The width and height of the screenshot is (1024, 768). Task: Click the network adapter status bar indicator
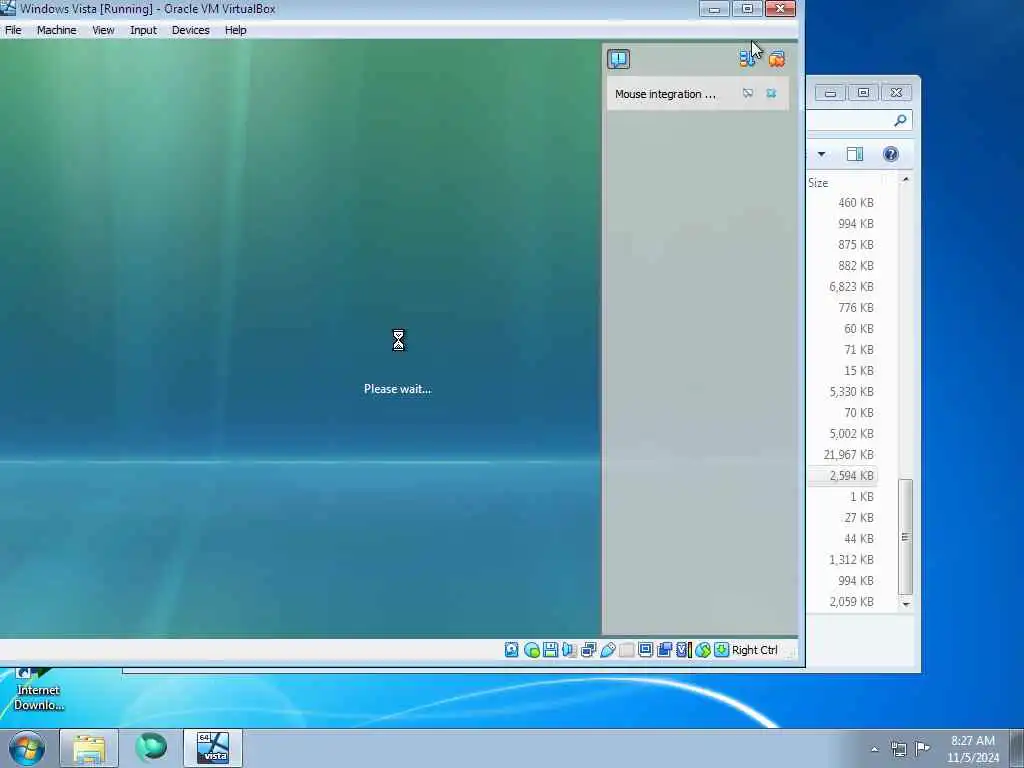point(588,650)
